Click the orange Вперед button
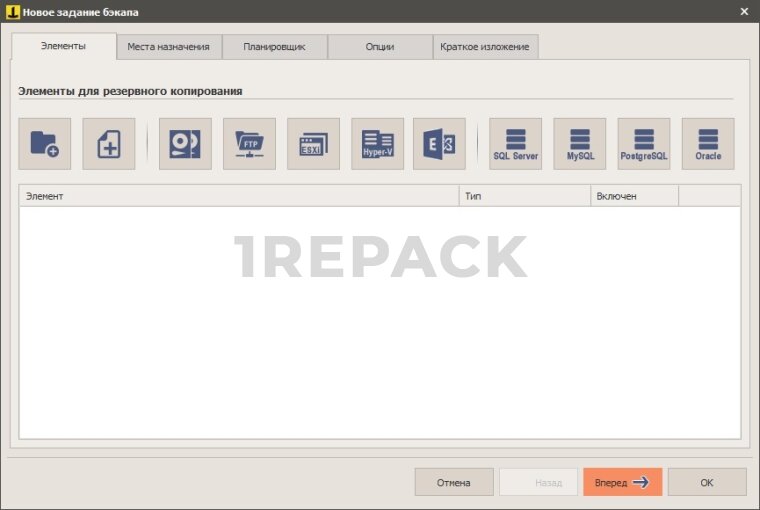Image resolution: width=760 pixels, height=510 pixels. pos(622,482)
